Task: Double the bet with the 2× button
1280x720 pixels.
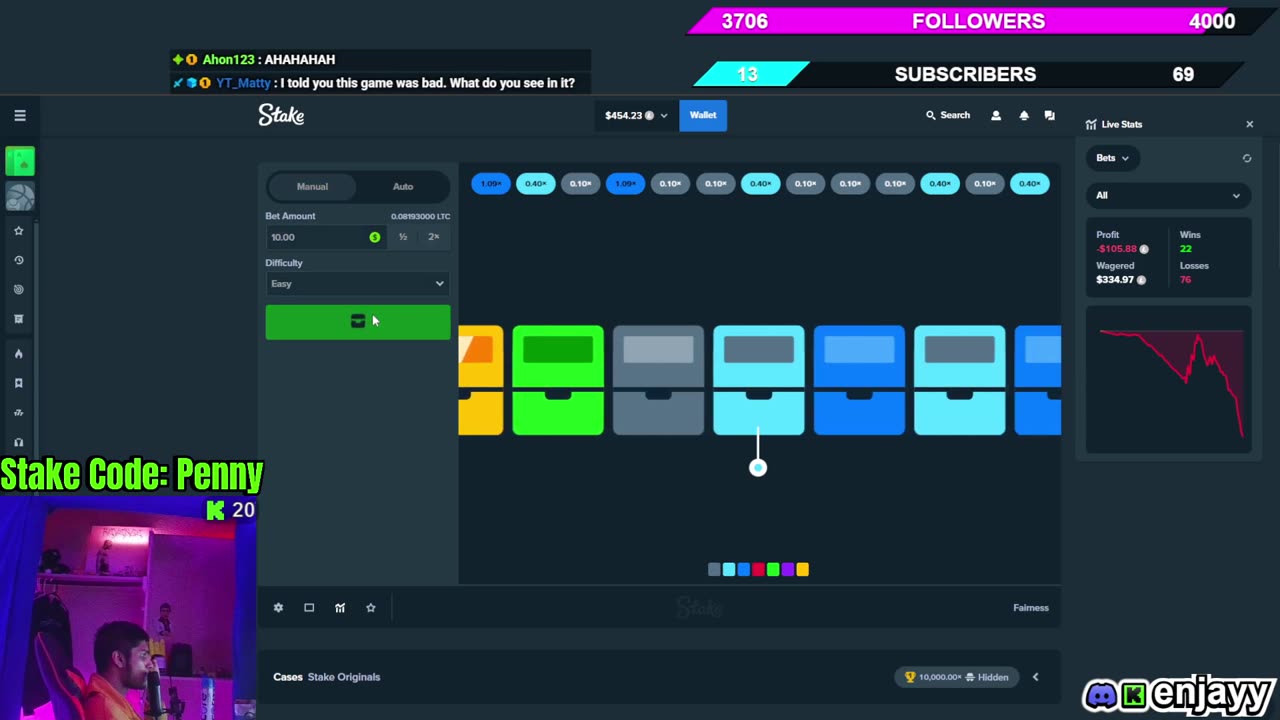Action: [x=433, y=237]
